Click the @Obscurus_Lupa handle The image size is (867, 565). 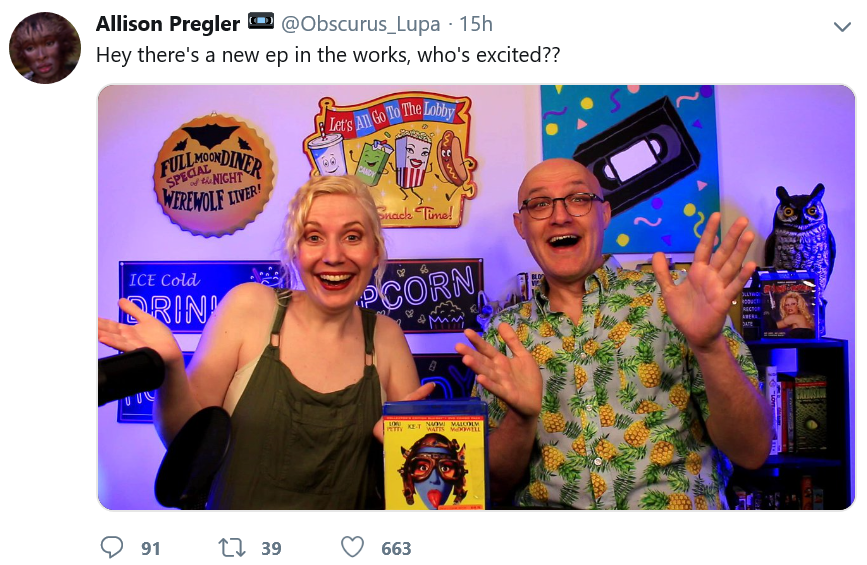[x=361, y=24]
